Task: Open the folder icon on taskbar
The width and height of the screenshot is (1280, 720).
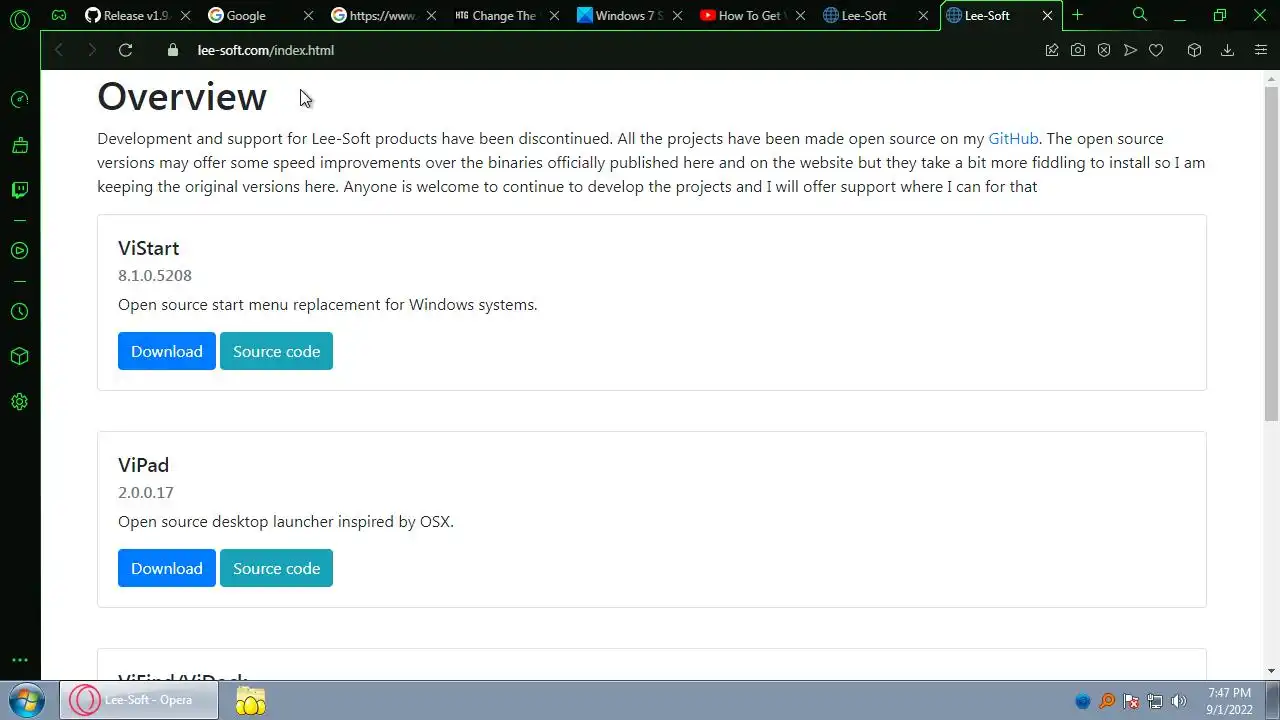Action: (x=250, y=700)
